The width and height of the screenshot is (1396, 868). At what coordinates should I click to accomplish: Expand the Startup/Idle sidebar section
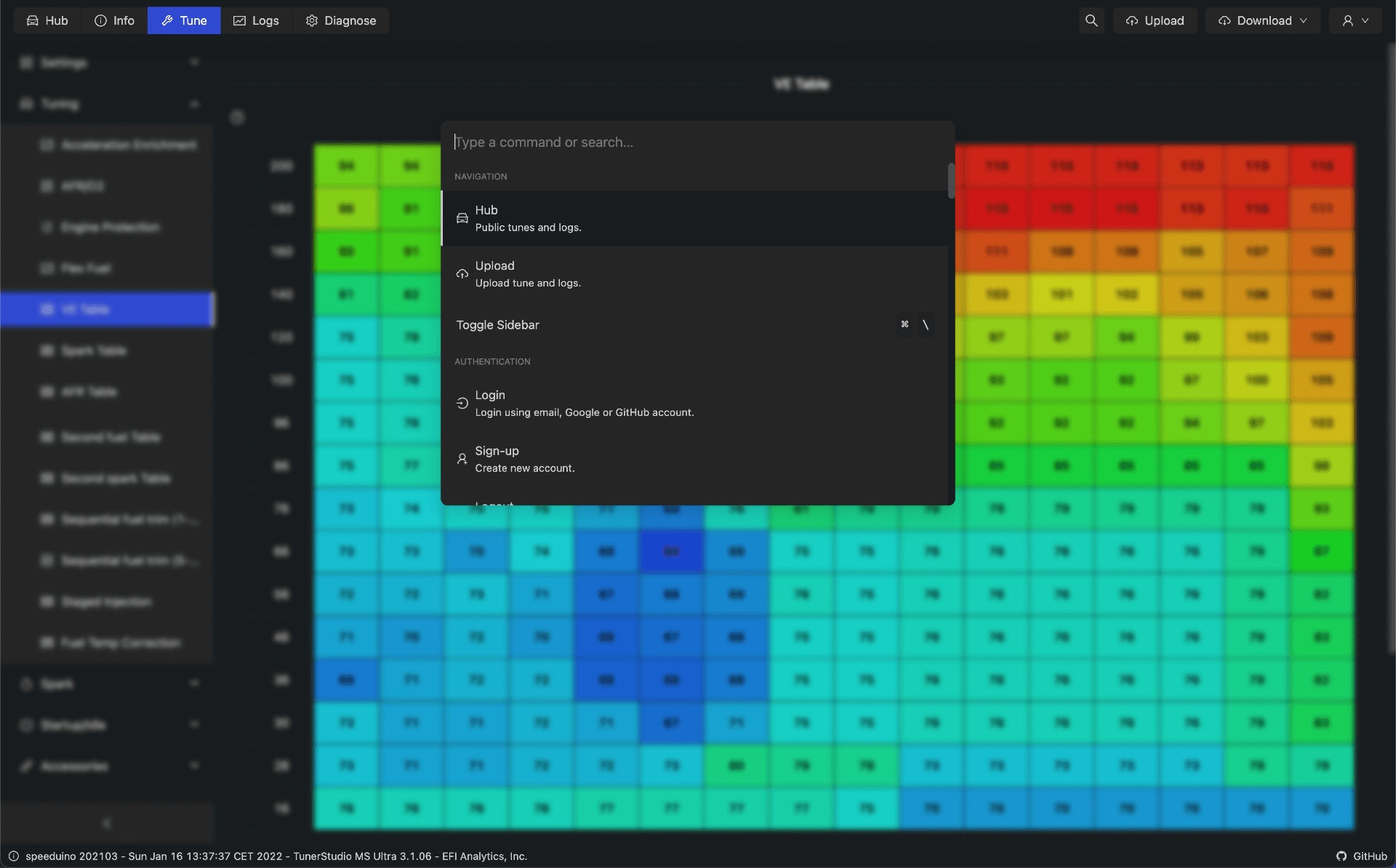click(x=108, y=725)
